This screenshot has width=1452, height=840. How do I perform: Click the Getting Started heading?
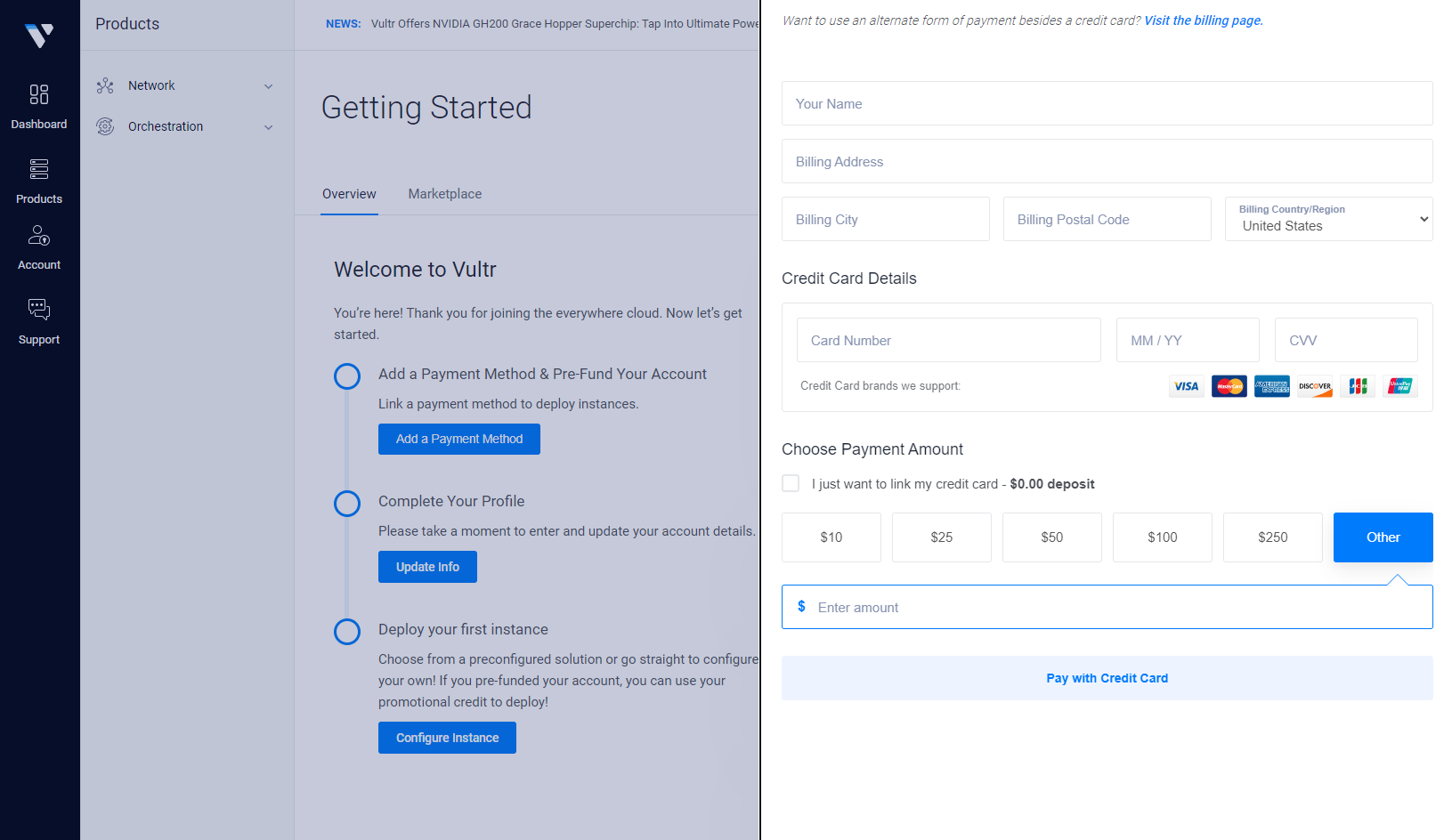coord(426,108)
